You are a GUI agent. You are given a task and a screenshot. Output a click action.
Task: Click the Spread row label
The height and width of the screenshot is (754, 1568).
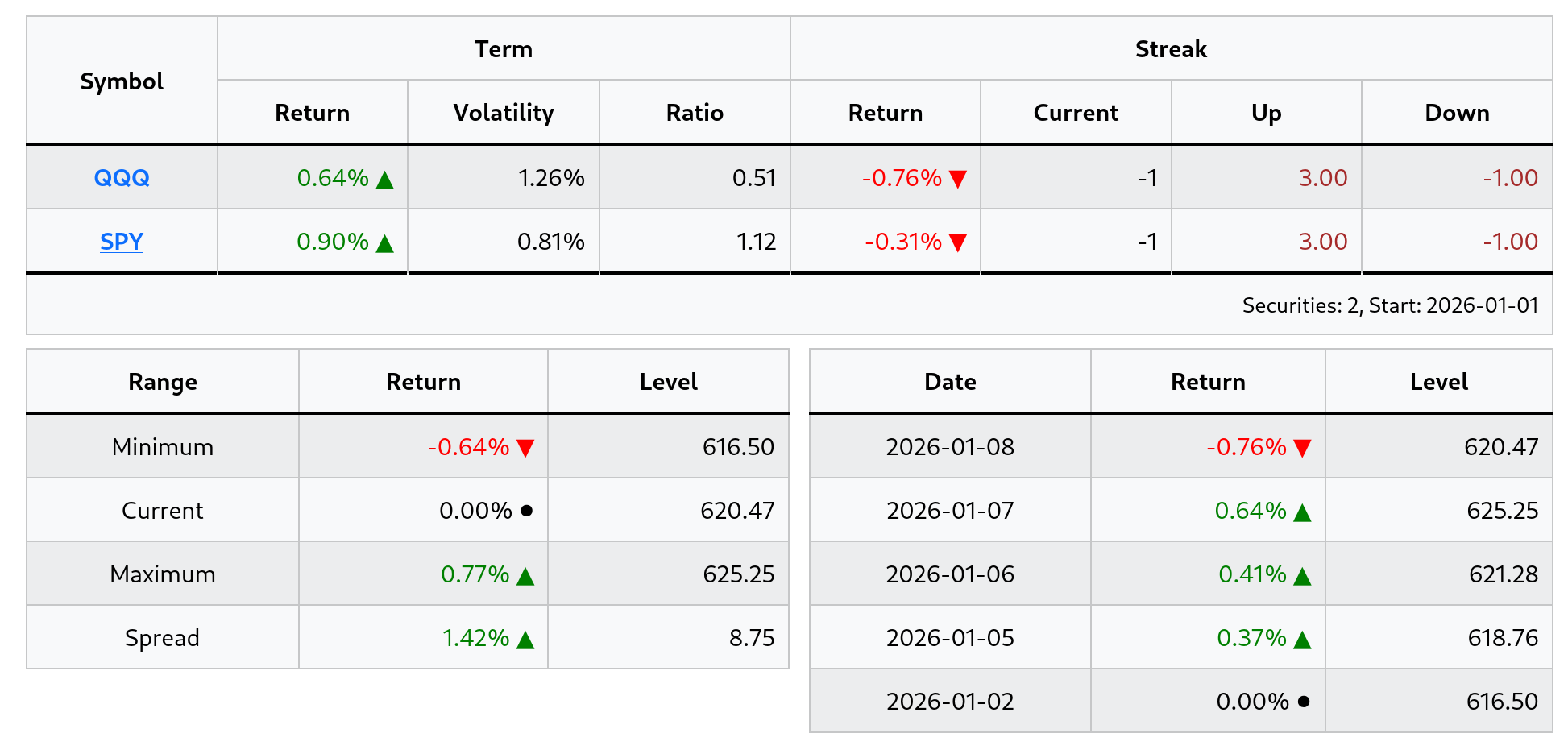[163, 637]
